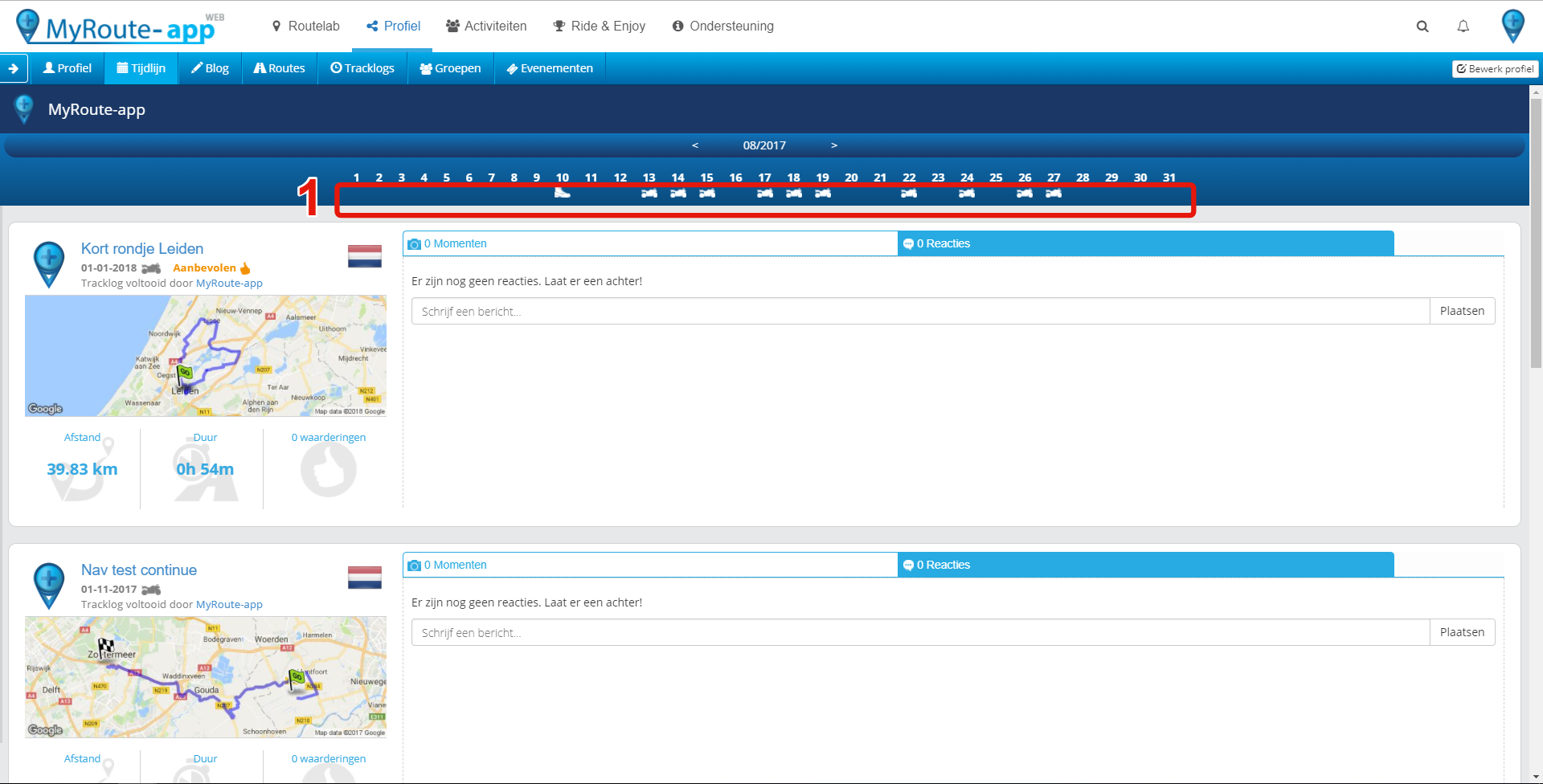The image size is (1543, 784).
Task: Click the 0h 54m duration value
Action: coord(205,469)
